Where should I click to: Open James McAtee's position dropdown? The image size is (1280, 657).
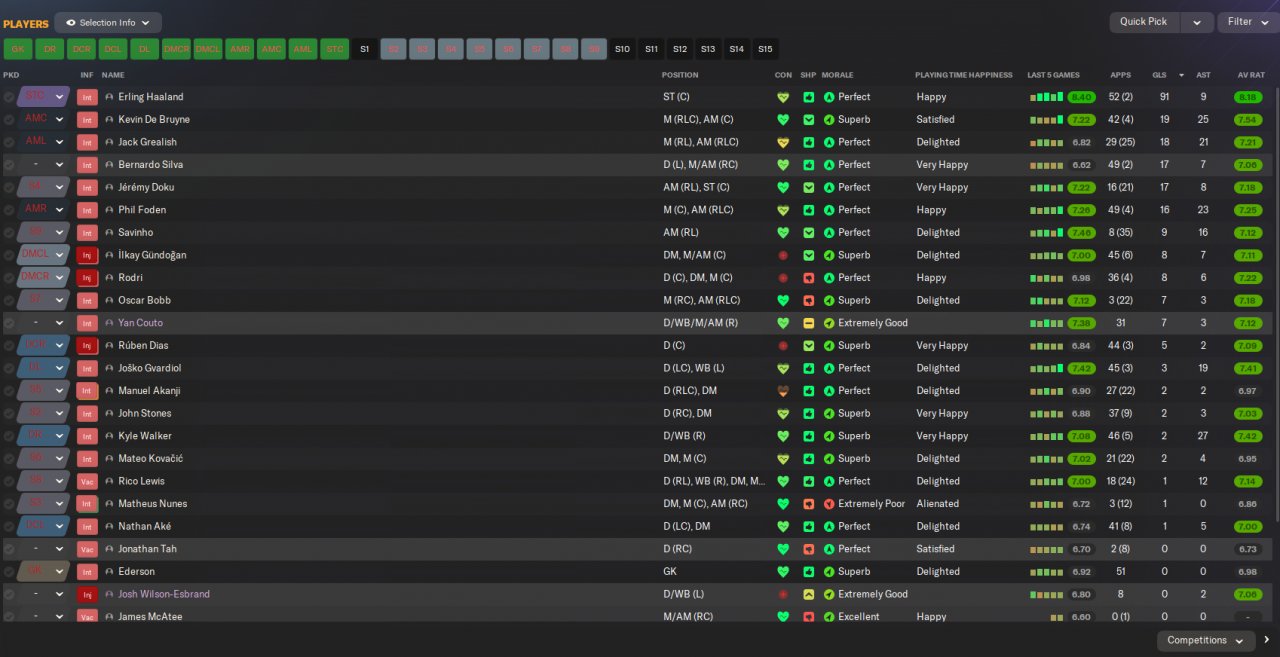click(x=42, y=617)
